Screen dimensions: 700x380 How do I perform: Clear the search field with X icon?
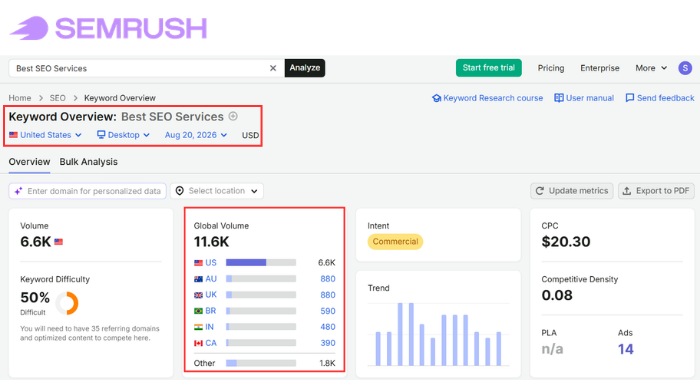tap(273, 68)
